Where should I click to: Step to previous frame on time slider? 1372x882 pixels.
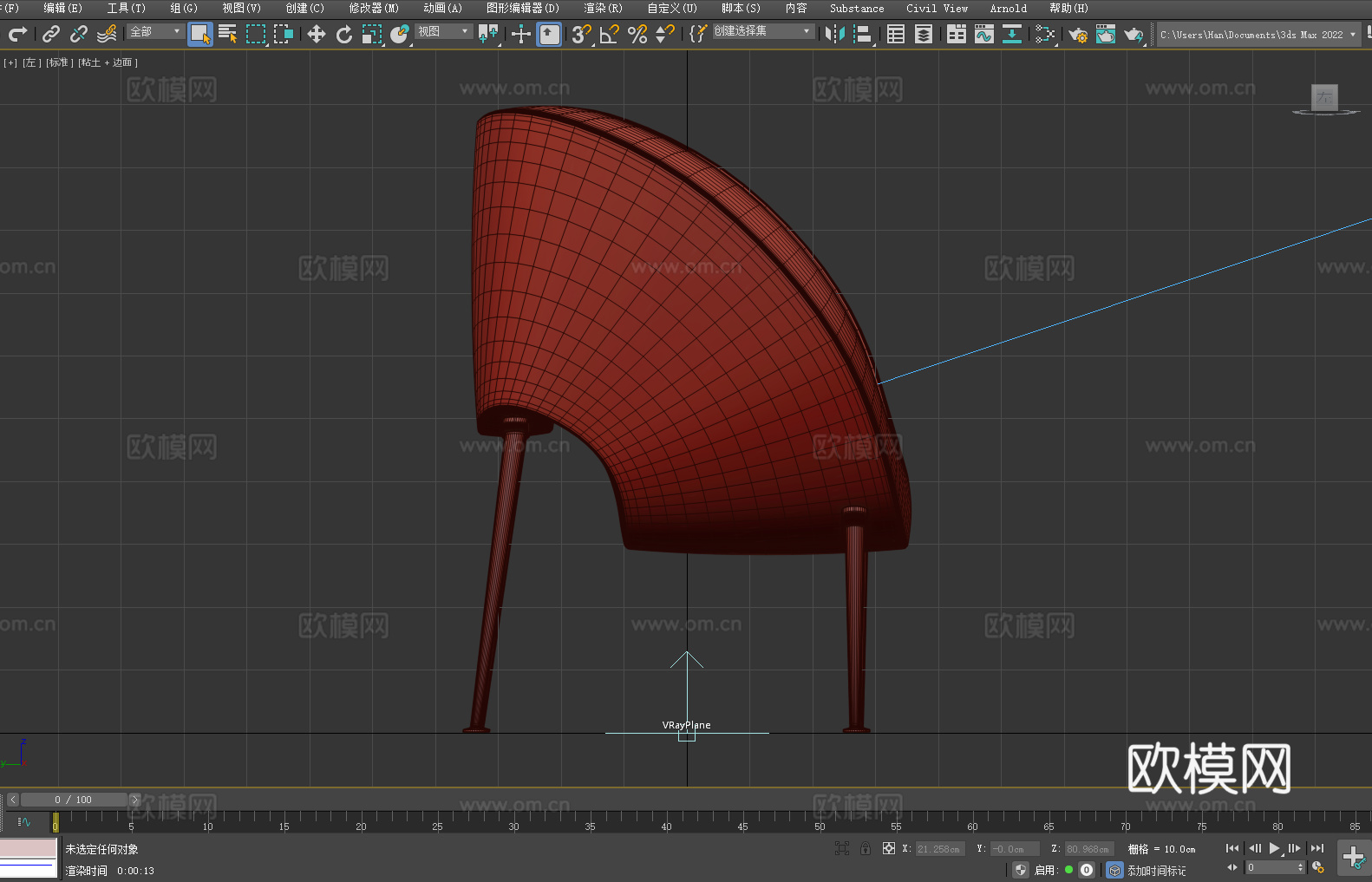point(12,800)
